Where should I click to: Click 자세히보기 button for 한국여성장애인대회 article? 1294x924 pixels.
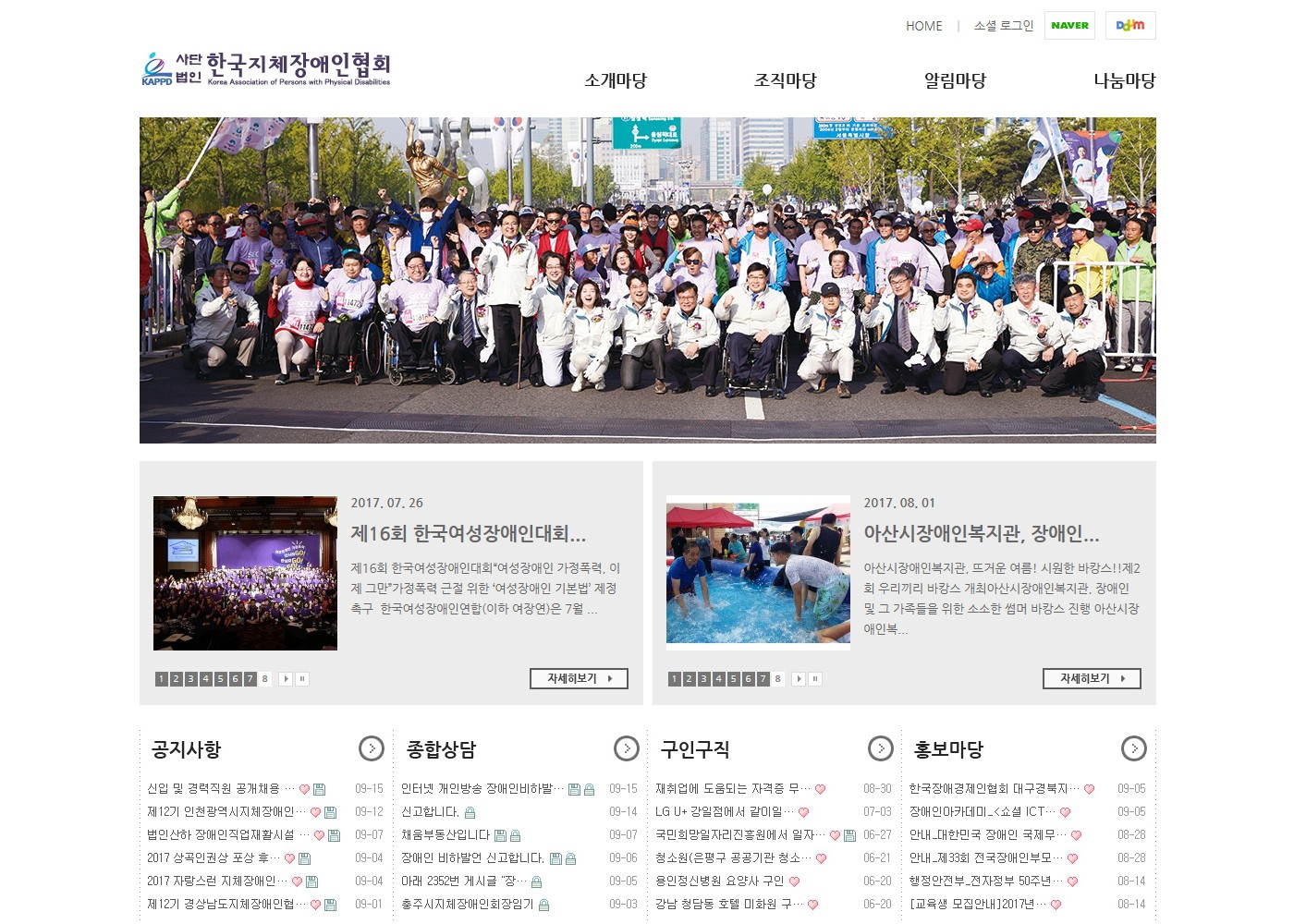[579, 678]
